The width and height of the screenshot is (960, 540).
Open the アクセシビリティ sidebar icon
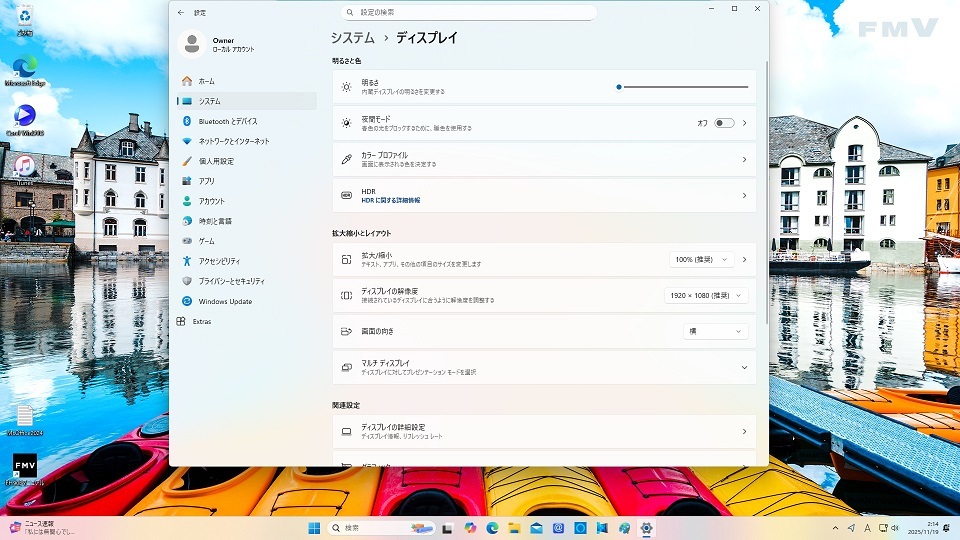pos(187,261)
